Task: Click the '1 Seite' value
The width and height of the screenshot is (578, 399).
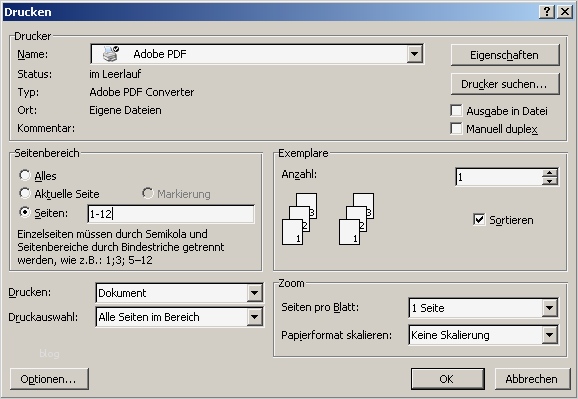Action: (x=428, y=308)
